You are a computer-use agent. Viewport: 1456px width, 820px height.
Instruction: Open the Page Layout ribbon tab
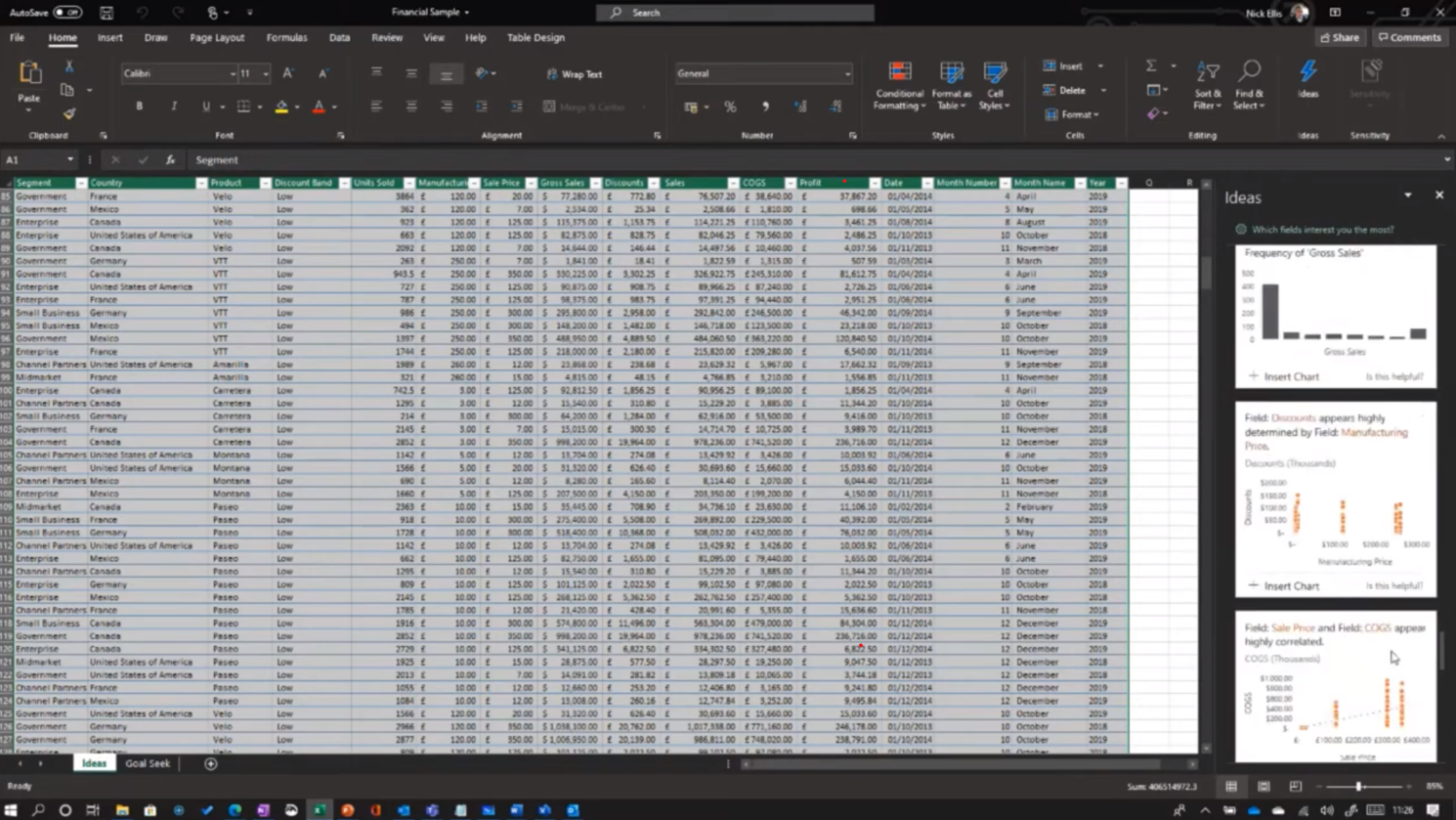click(x=217, y=37)
